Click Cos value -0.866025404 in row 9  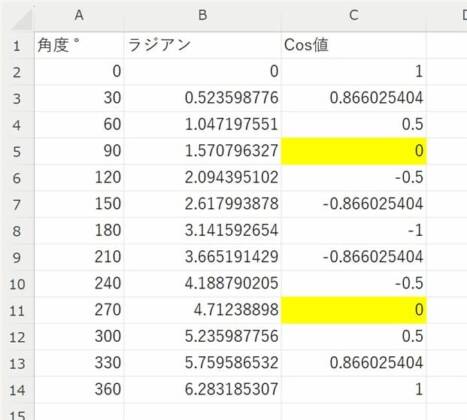coord(354,257)
